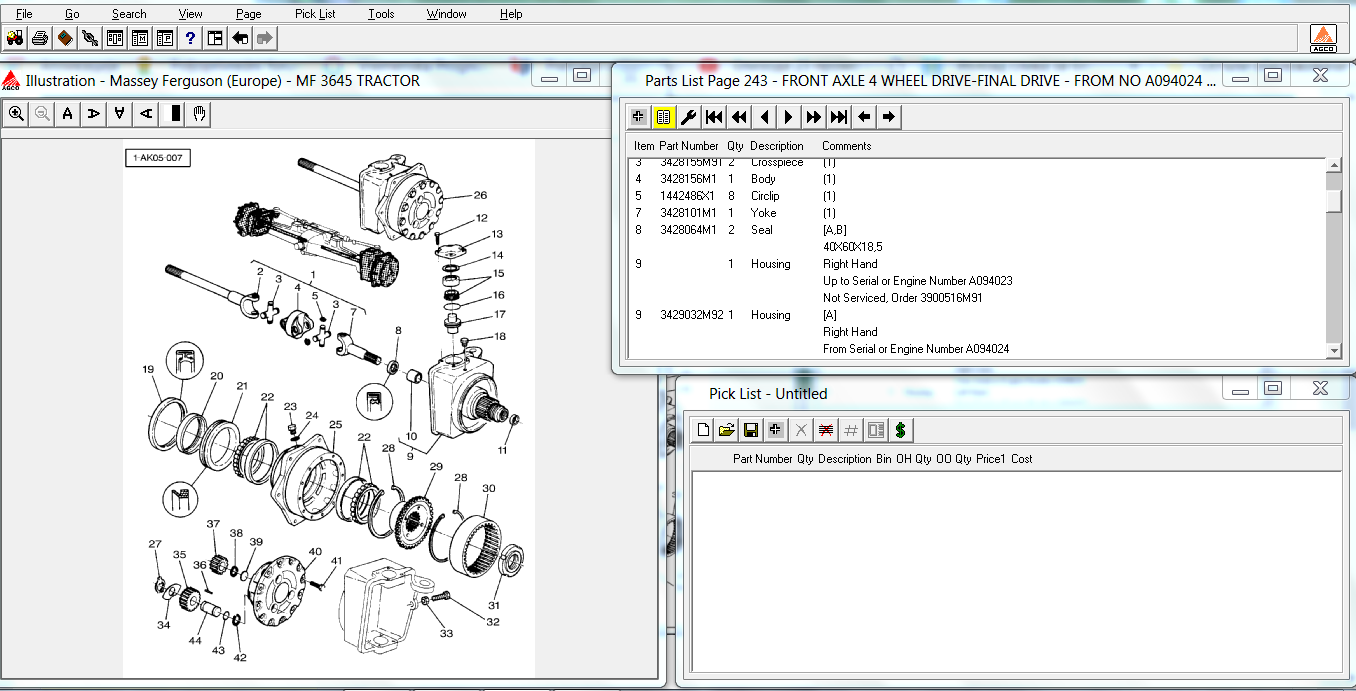Click the plus icon in Parts List toolbar
1356x691 pixels.
pos(638,117)
